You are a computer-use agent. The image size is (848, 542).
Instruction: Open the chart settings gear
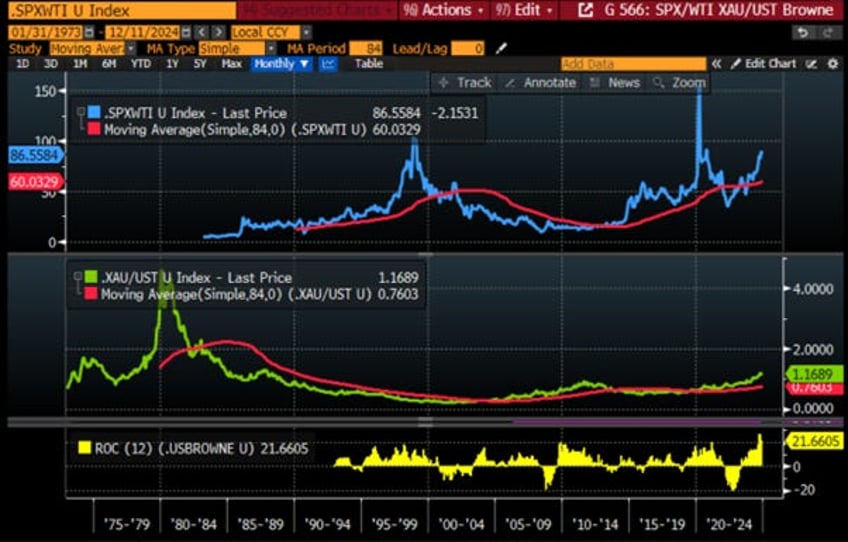pos(832,64)
